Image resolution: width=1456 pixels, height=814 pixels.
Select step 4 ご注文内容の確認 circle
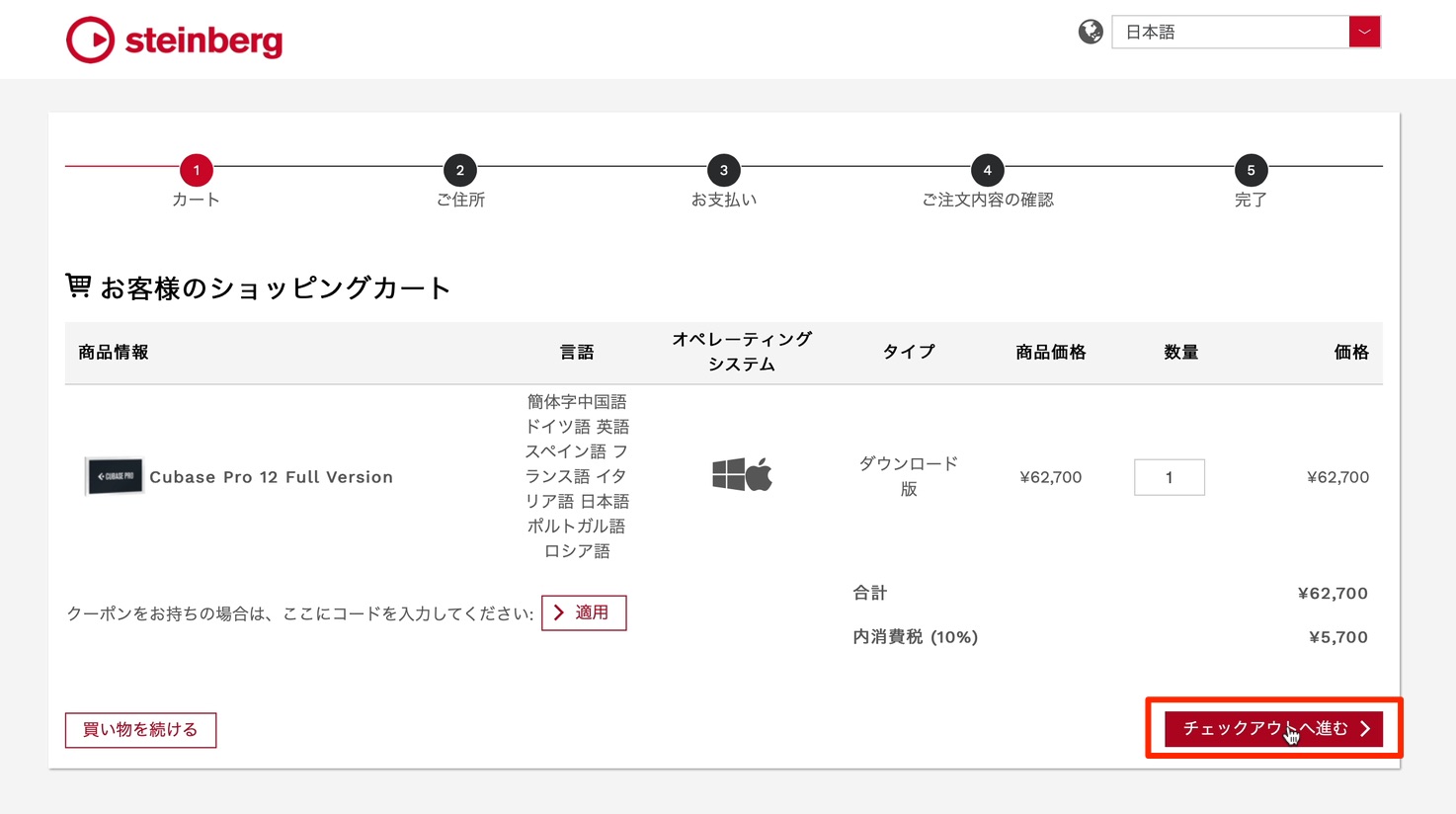[988, 170]
